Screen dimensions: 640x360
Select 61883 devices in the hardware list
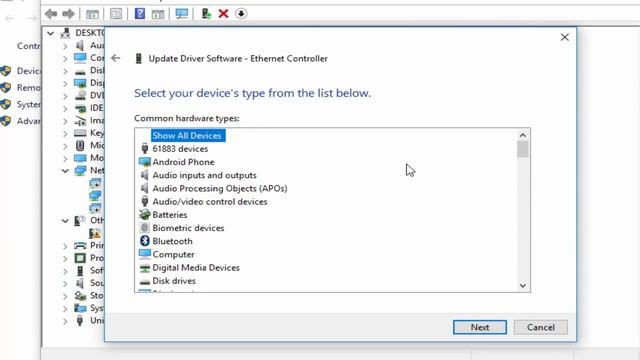[180, 149]
